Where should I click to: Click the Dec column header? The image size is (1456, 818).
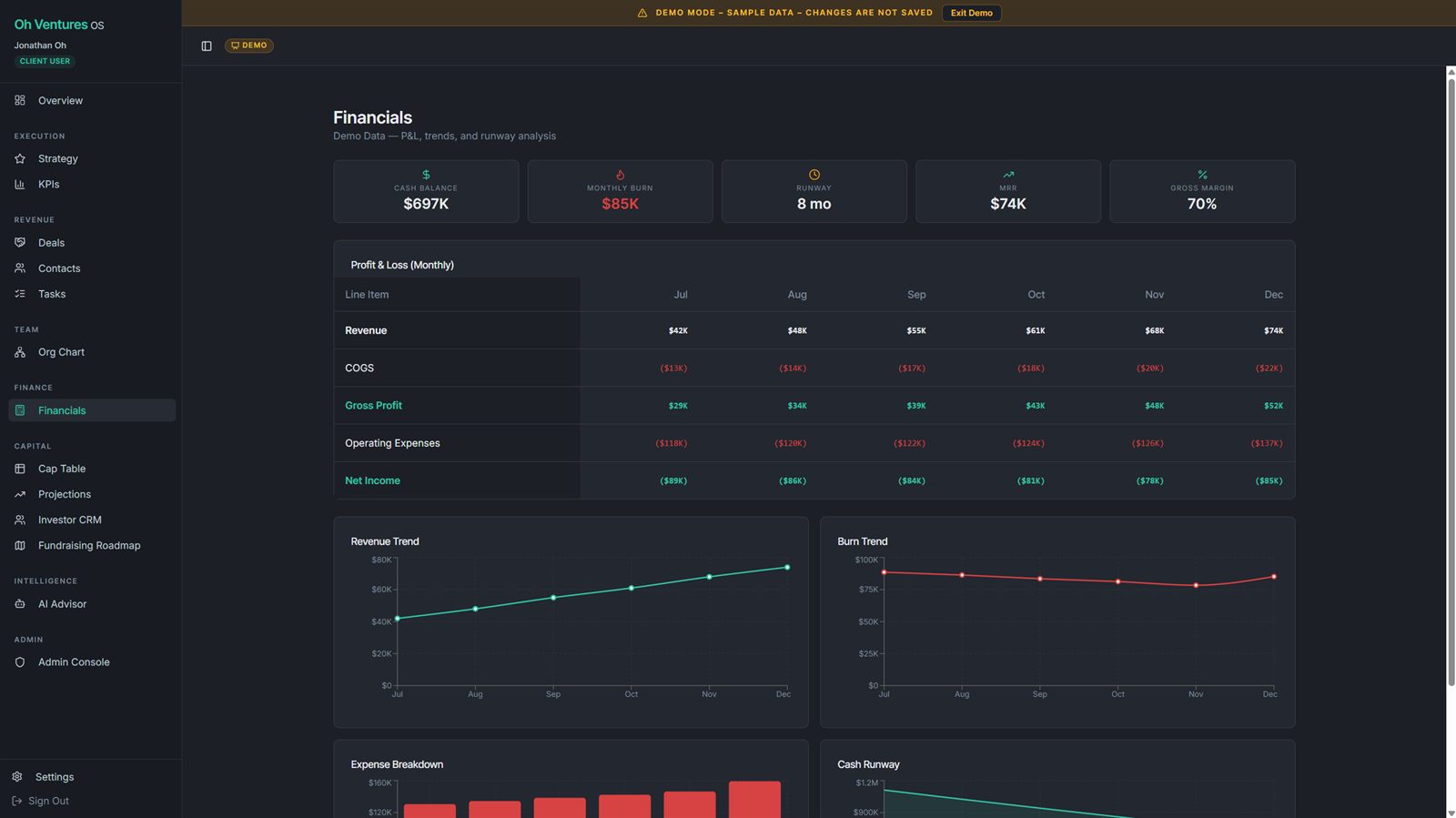click(1273, 295)
